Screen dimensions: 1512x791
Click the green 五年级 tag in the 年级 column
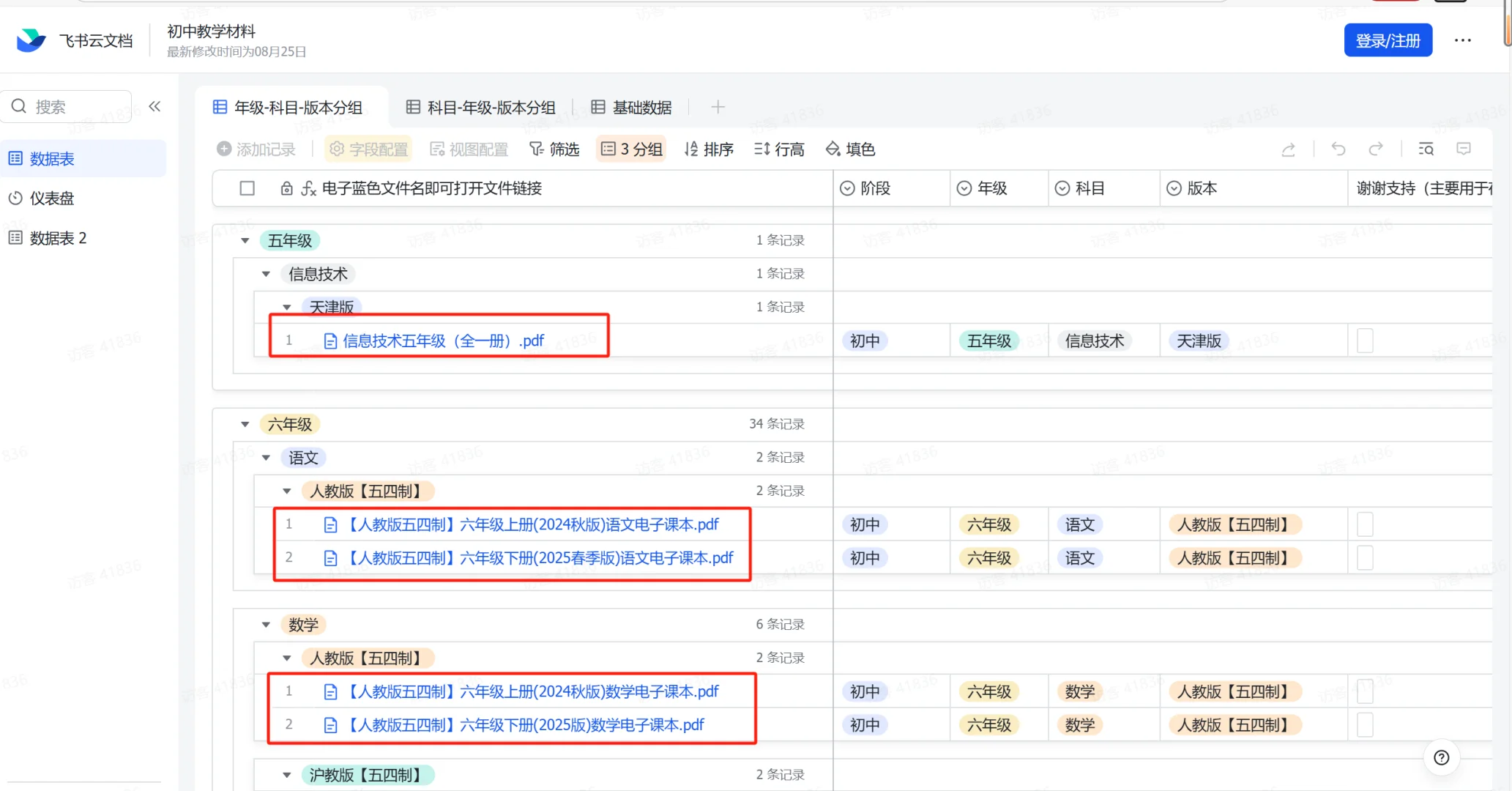(989, 341)
